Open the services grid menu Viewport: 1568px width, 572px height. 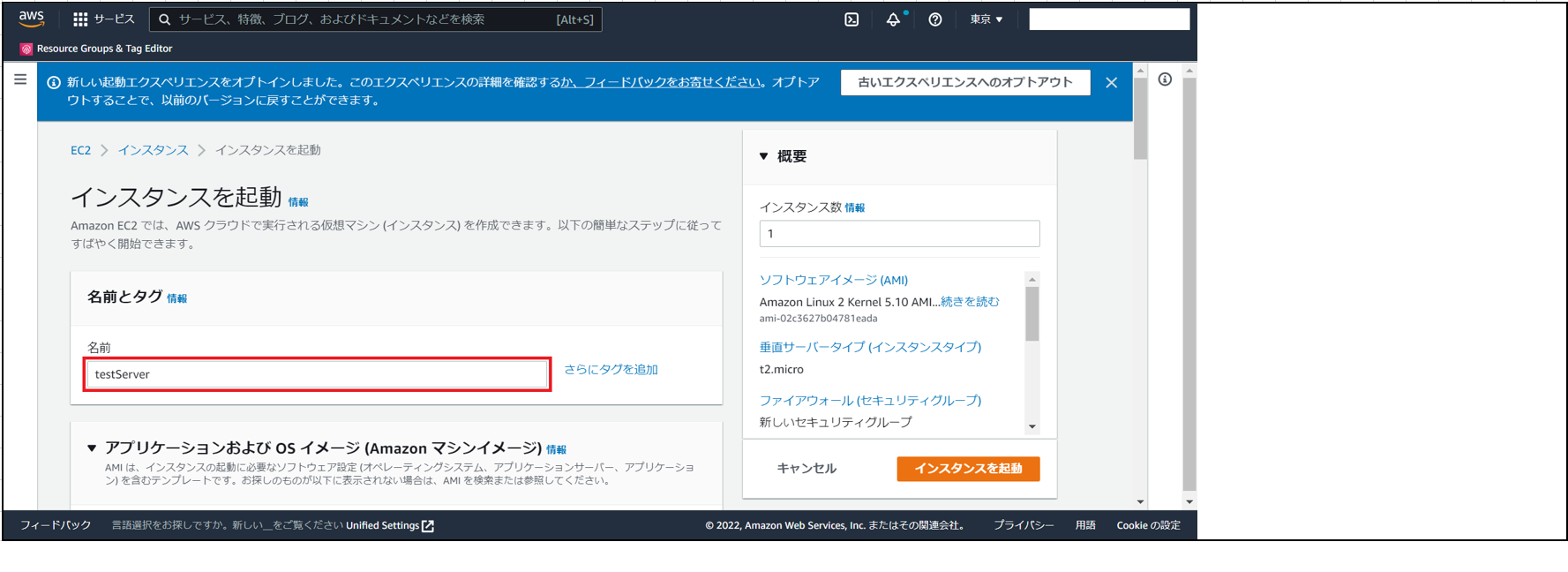tap(80, 19)
